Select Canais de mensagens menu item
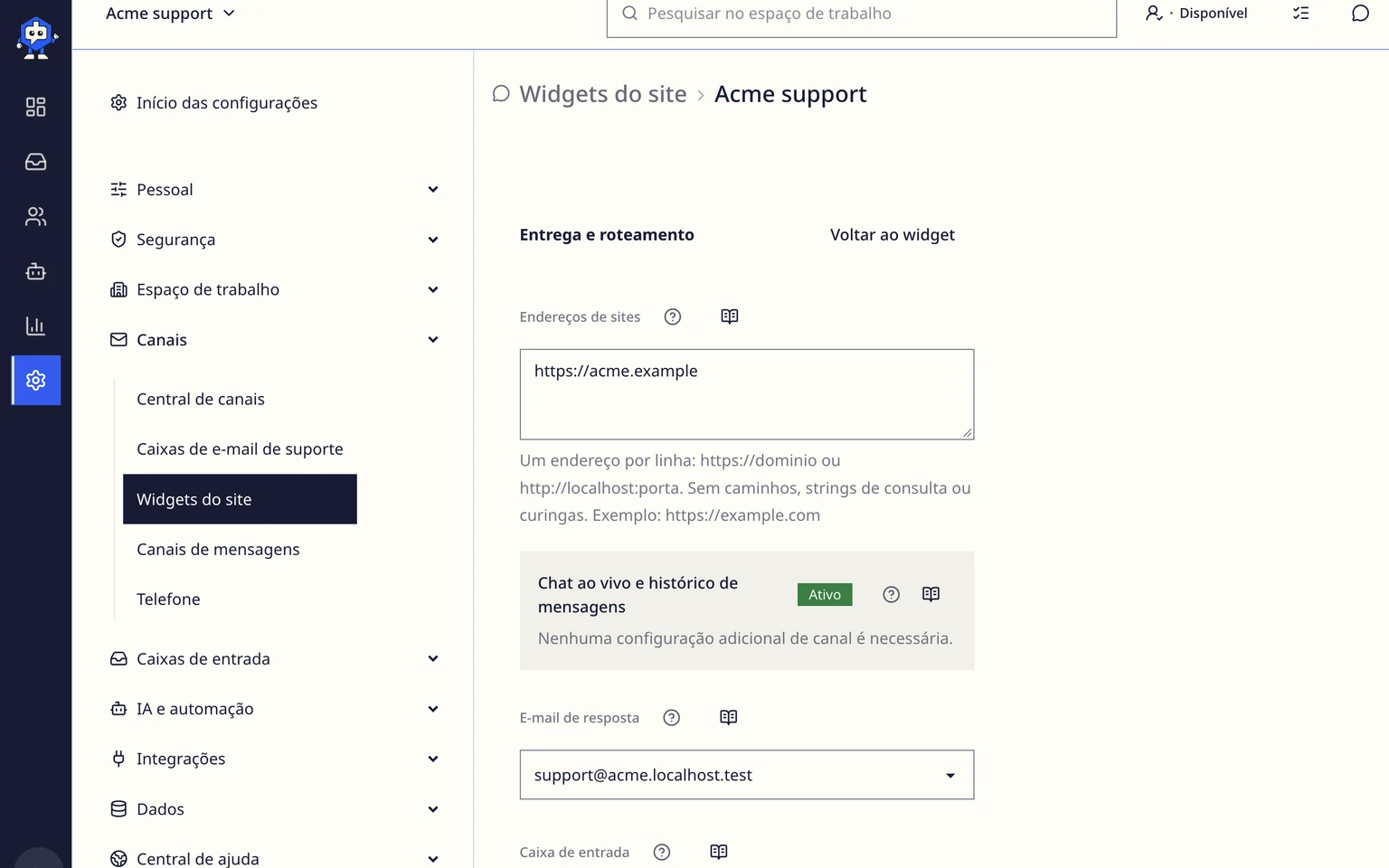Image resolution: width=1389 pixels, height=868 pixels. [218, 550]
